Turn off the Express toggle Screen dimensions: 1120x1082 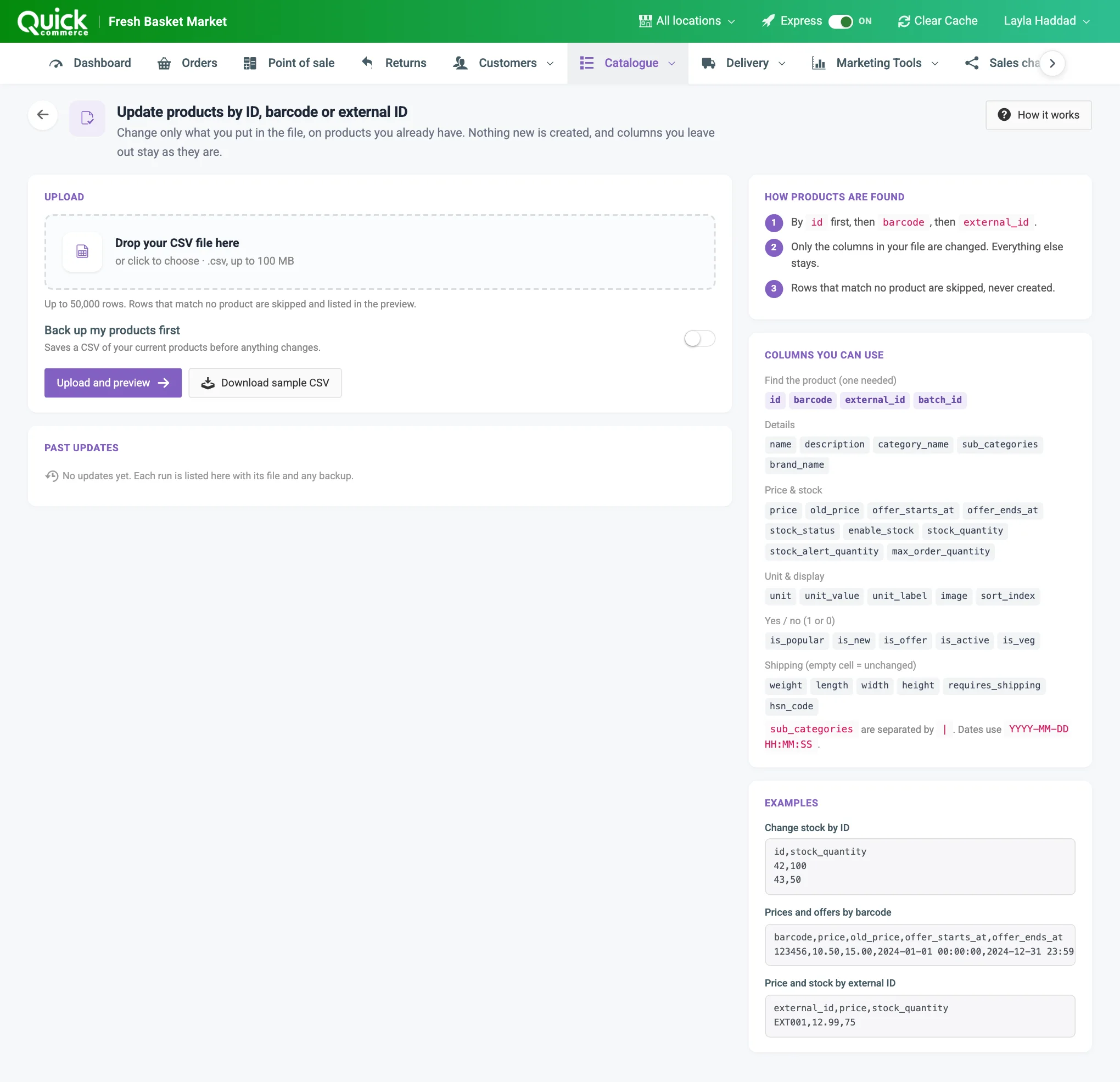click(840, 22)
